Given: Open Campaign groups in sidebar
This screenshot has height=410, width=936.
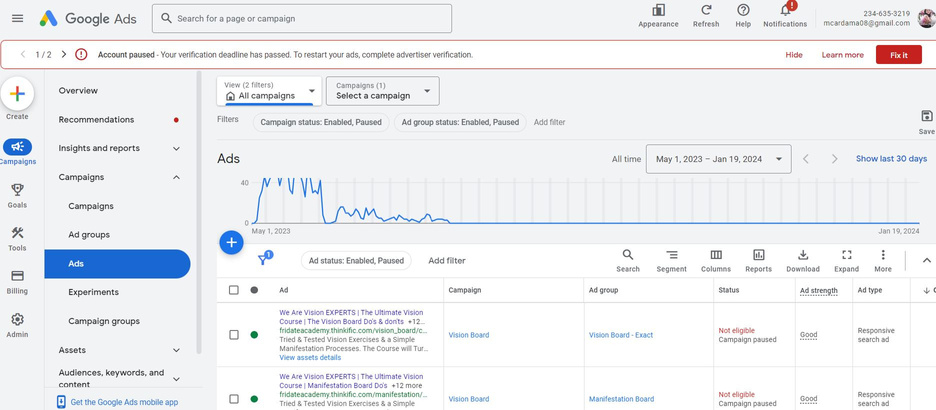Looking at the screenshot, I should coord(104,321).
